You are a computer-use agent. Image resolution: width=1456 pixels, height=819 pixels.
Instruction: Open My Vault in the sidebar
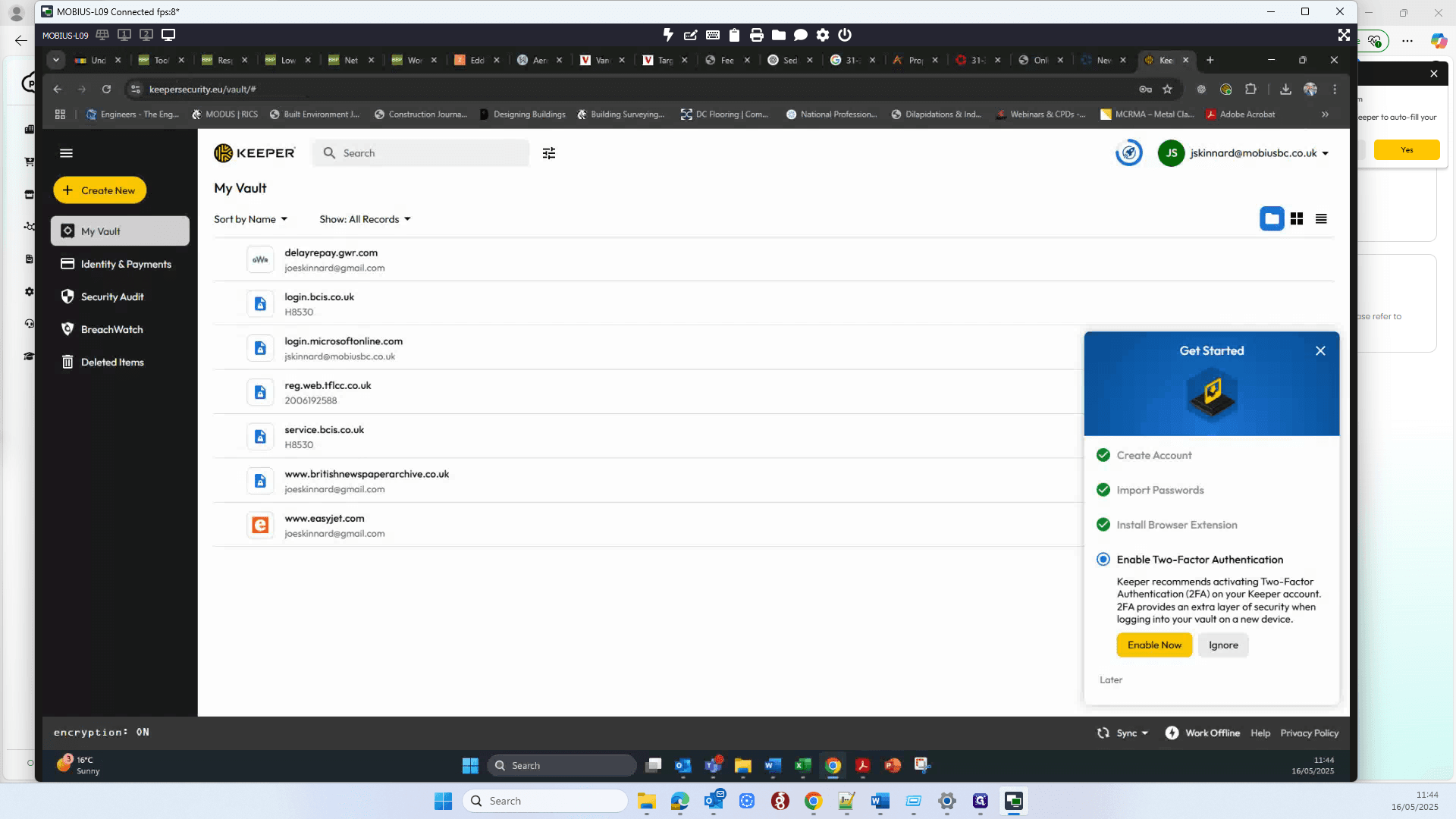(120, 231)
